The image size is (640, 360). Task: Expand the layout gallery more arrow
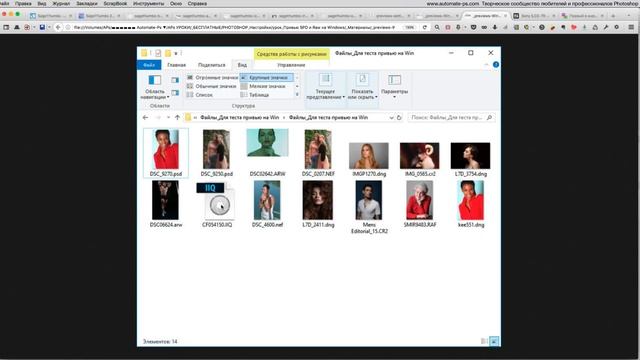click(x=297, y=95)
